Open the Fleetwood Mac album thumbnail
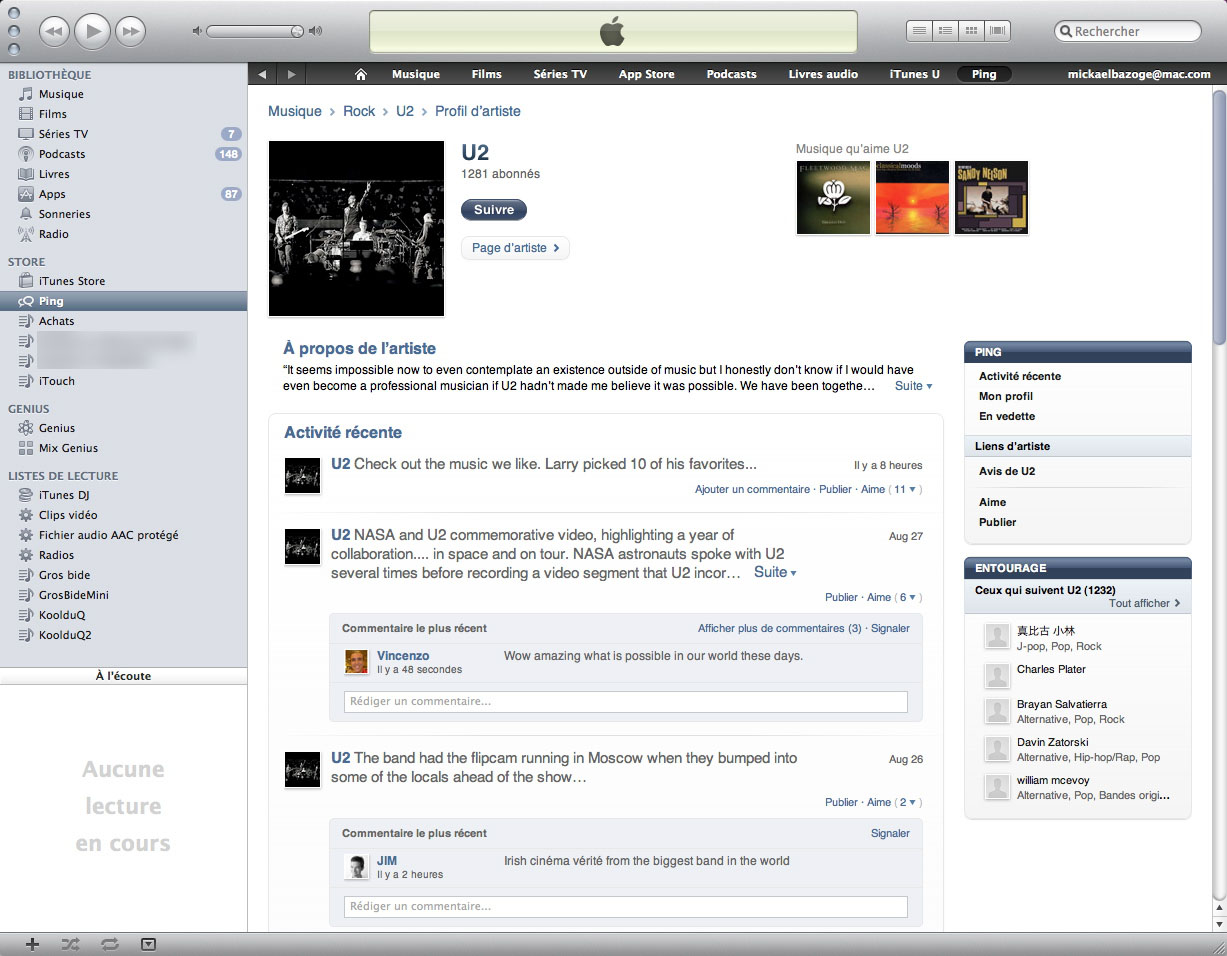This screenshot has height=956, width=1227. coord(833,197)
